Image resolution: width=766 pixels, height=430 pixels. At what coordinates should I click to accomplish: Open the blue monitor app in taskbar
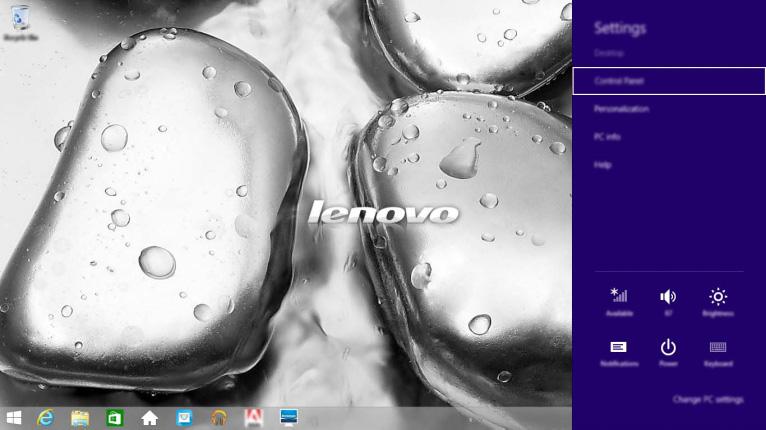pyautogui.click(x=184, y=418)
